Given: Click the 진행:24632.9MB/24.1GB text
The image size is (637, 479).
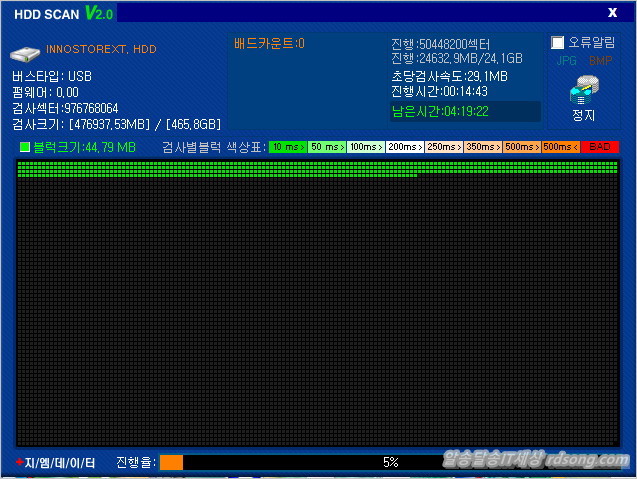Looking at the screenshot, I should [457, 59].
